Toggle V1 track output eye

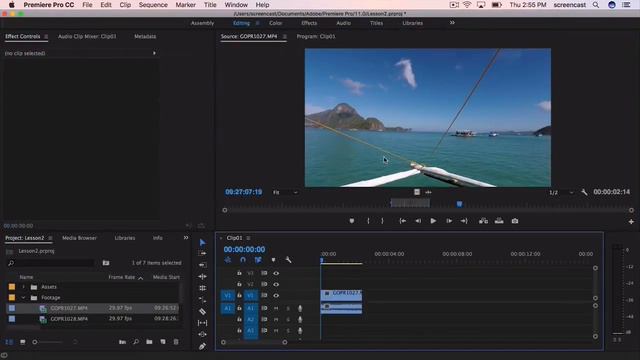(x=276, y=296)
